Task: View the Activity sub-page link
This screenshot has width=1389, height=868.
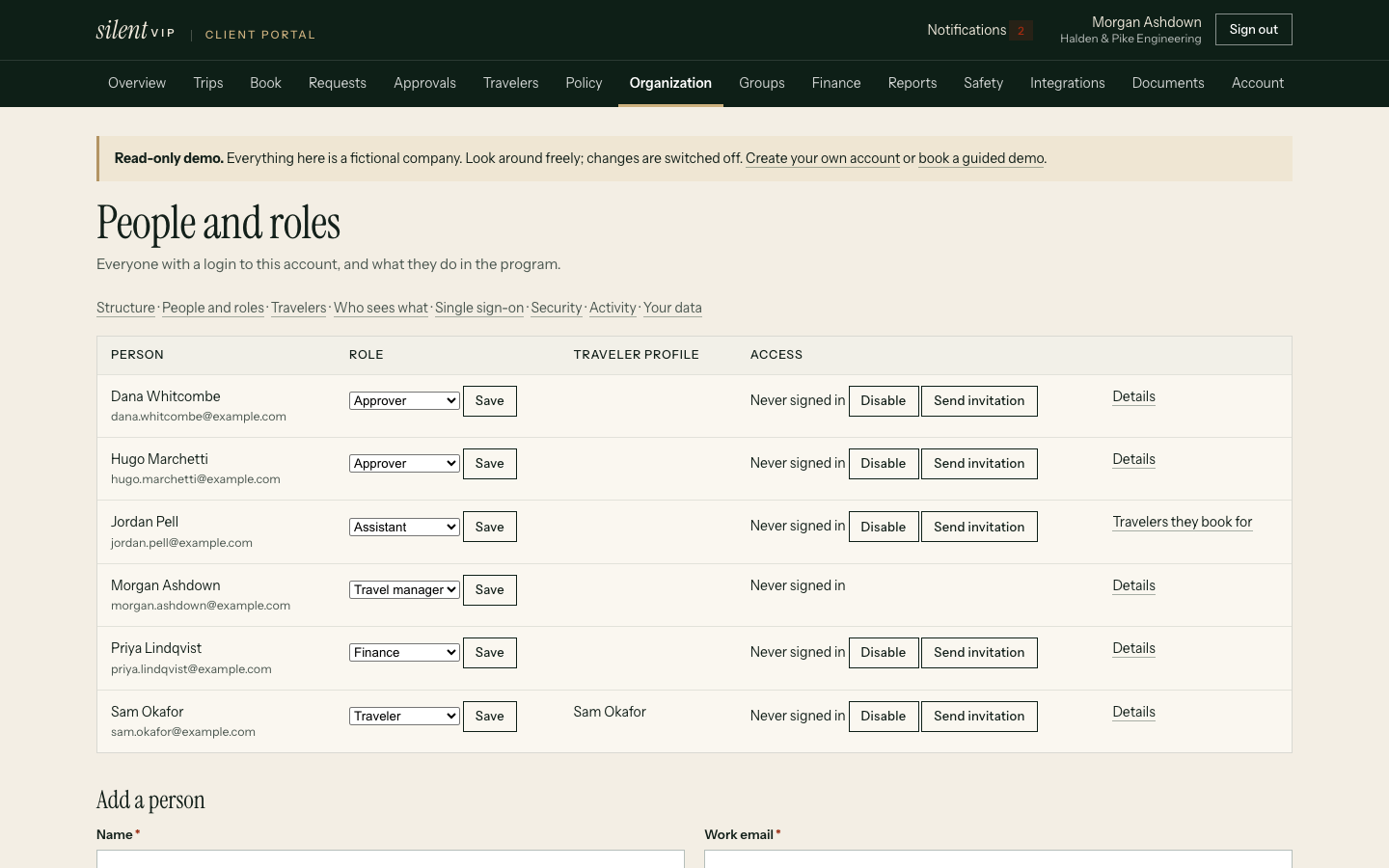Action: click(613, 308)
